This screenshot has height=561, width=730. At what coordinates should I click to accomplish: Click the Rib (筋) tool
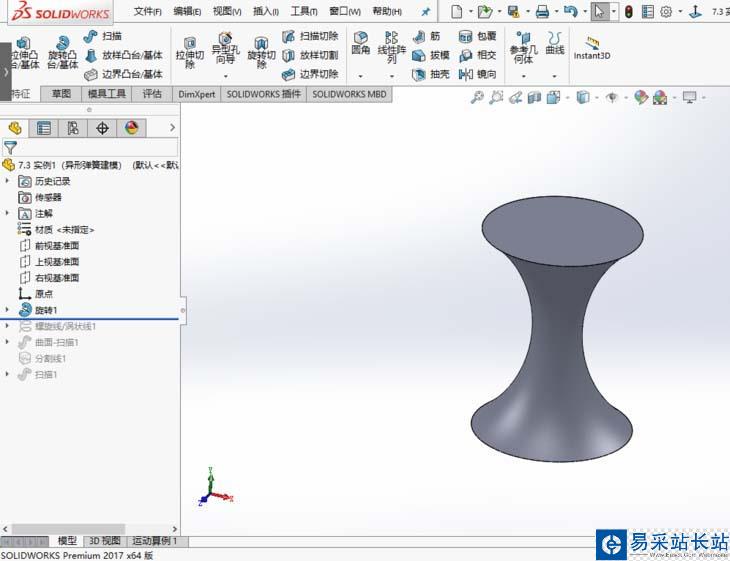(426, 36)
